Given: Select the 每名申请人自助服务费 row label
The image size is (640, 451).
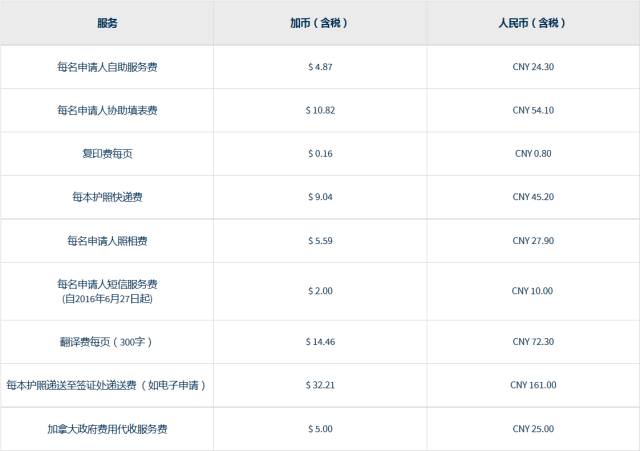Looking at the screenshot, I should [106, 67].
